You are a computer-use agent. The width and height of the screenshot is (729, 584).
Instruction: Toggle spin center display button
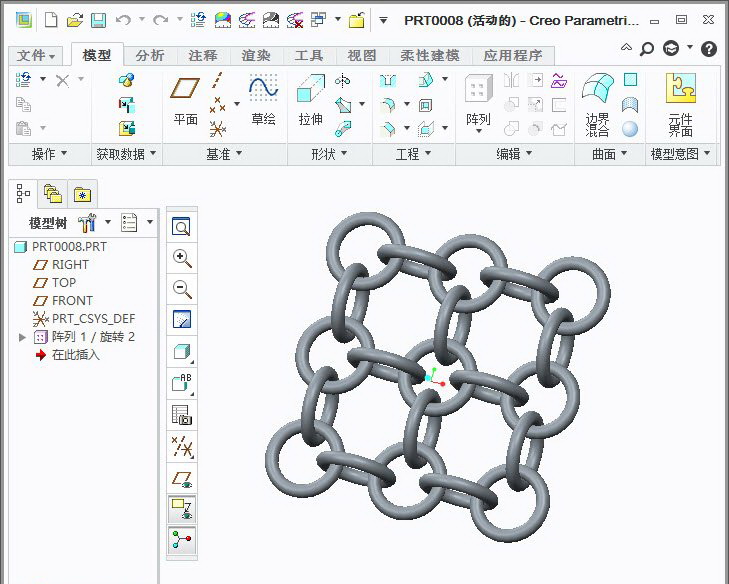click(x=182, y=540)
